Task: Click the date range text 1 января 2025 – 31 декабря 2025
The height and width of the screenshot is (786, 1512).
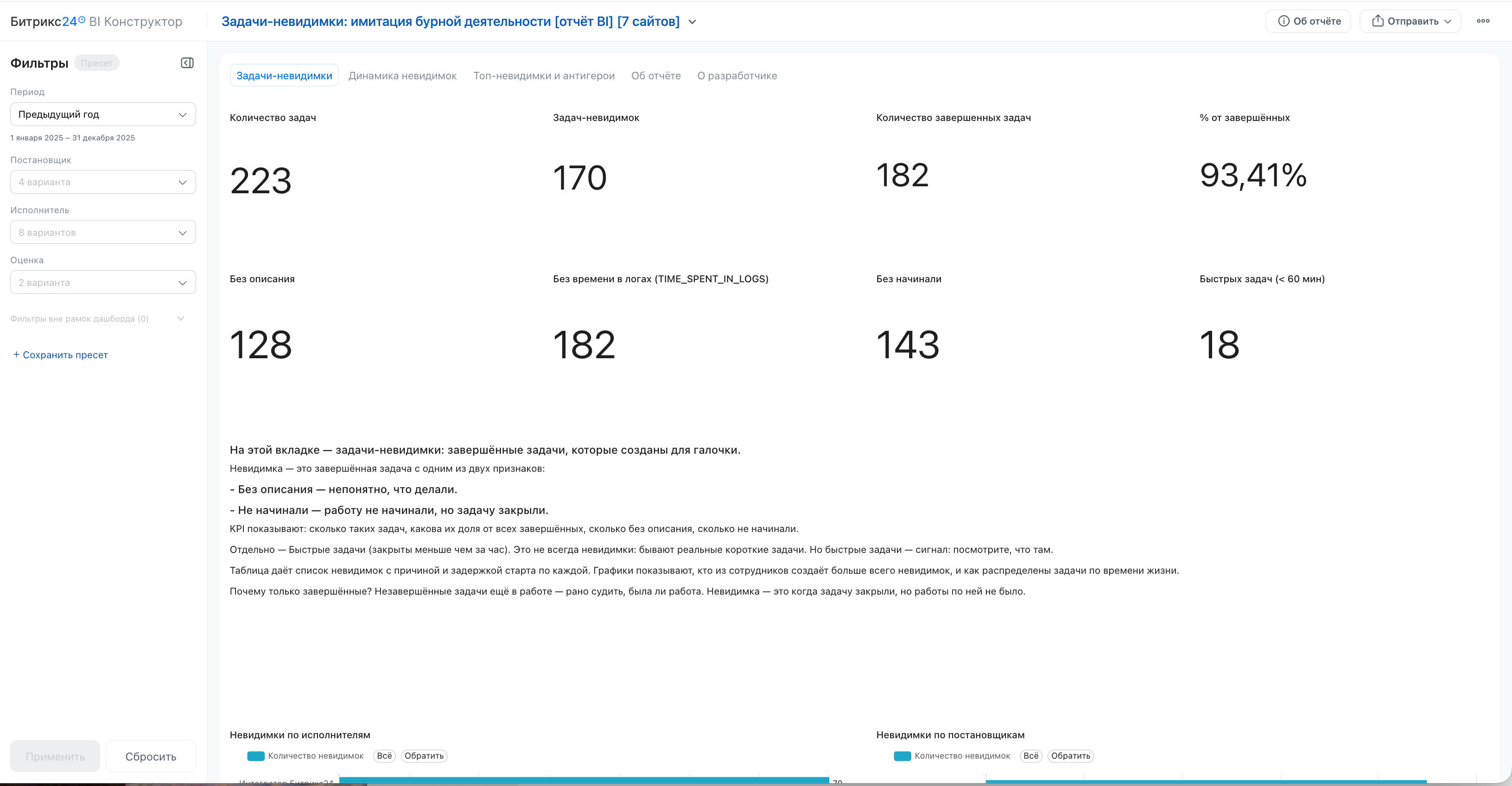Action: click(x=73, y=138)
